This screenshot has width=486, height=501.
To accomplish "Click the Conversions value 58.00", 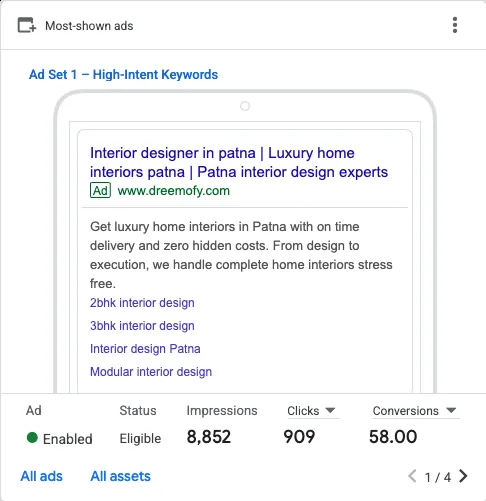I will tap(393, 437).
